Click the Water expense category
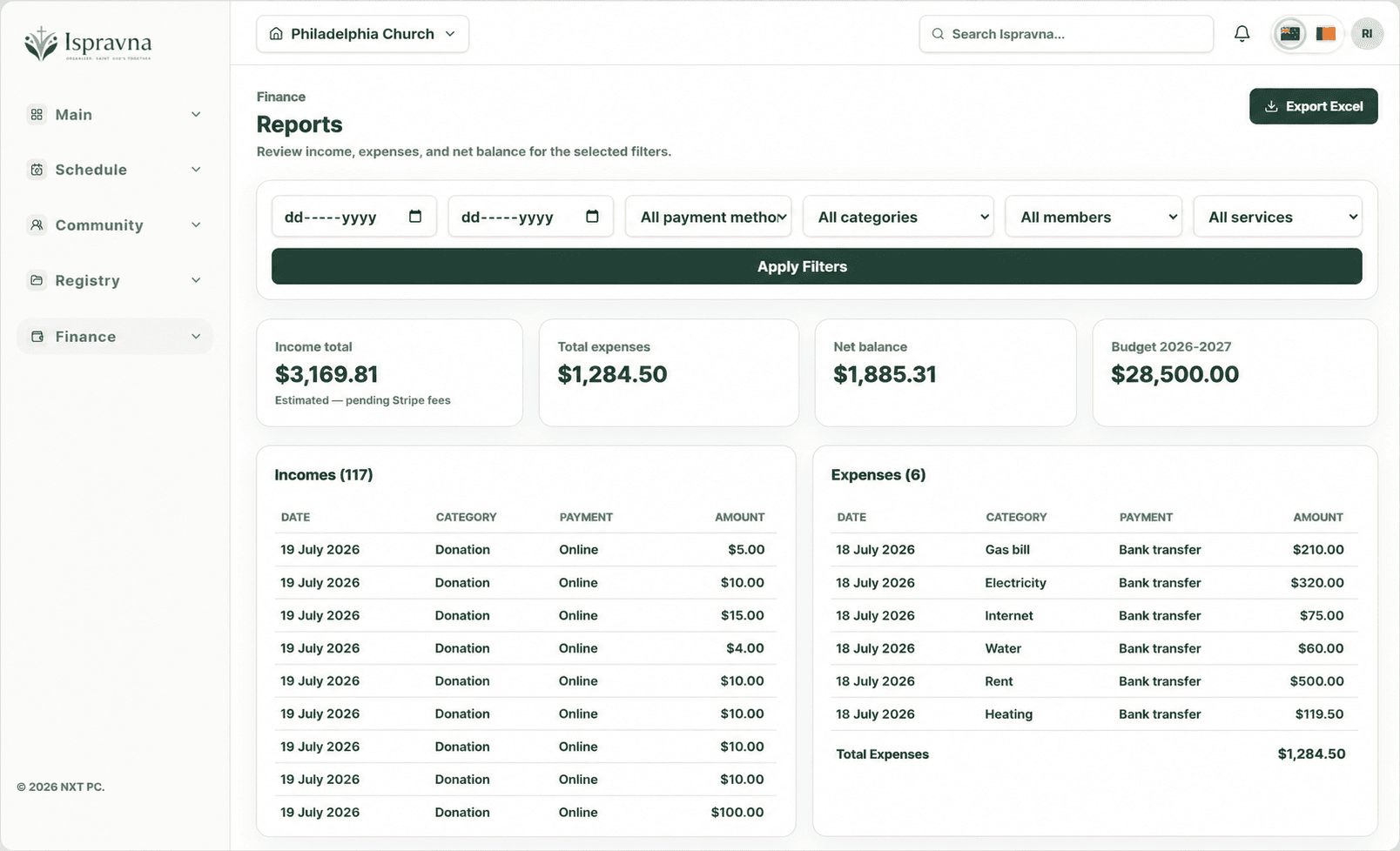Image resolution: width=1400 pixels, height=851 pixels. [x=1003, y=648]
